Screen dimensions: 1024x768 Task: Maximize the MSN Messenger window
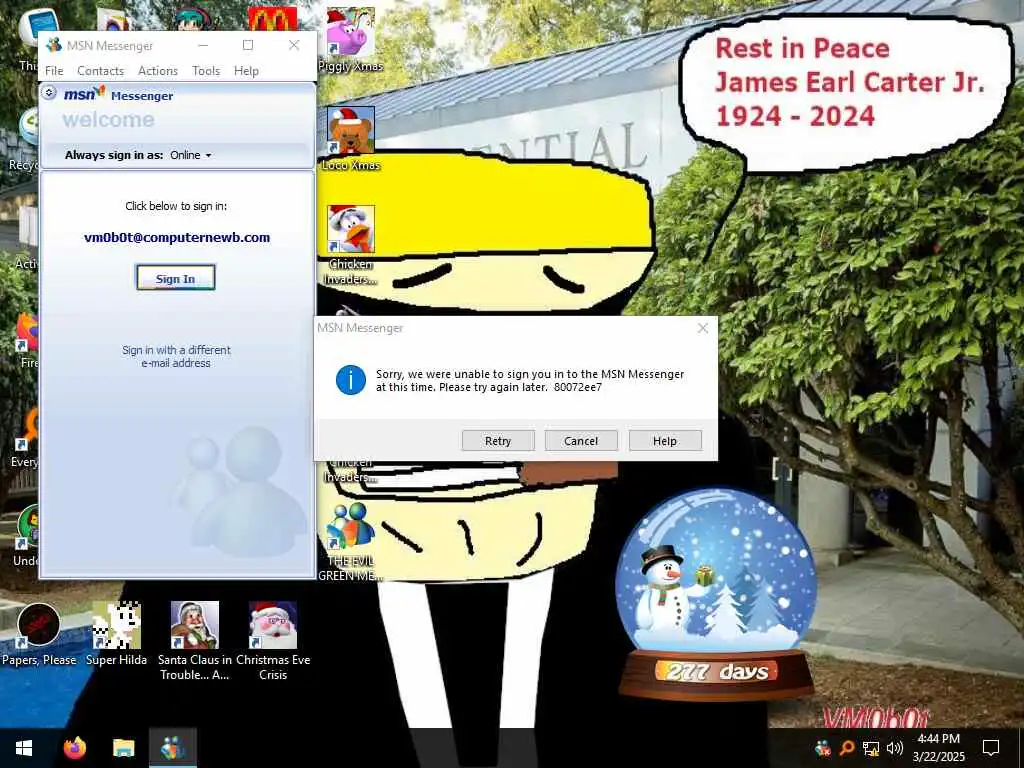(248, 45)
